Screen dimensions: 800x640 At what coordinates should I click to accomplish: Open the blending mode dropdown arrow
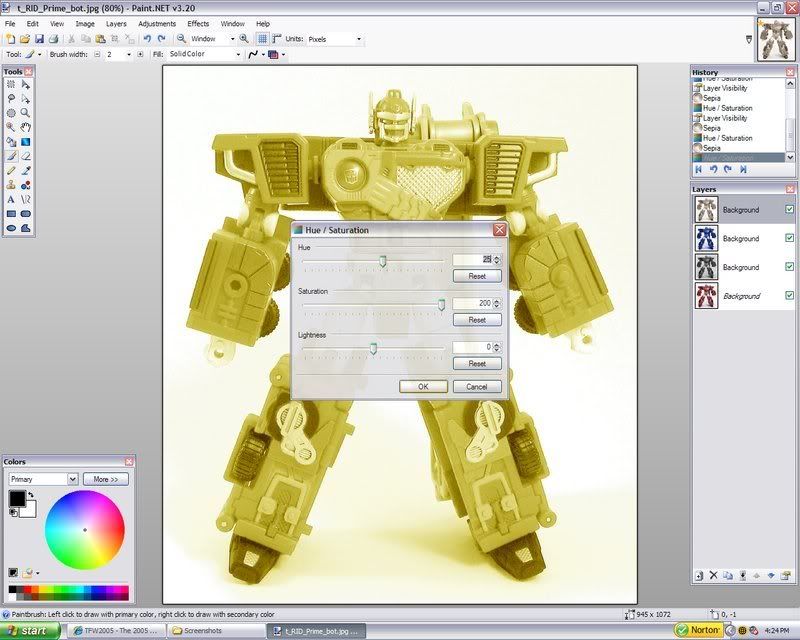click(x=283, y=54)
